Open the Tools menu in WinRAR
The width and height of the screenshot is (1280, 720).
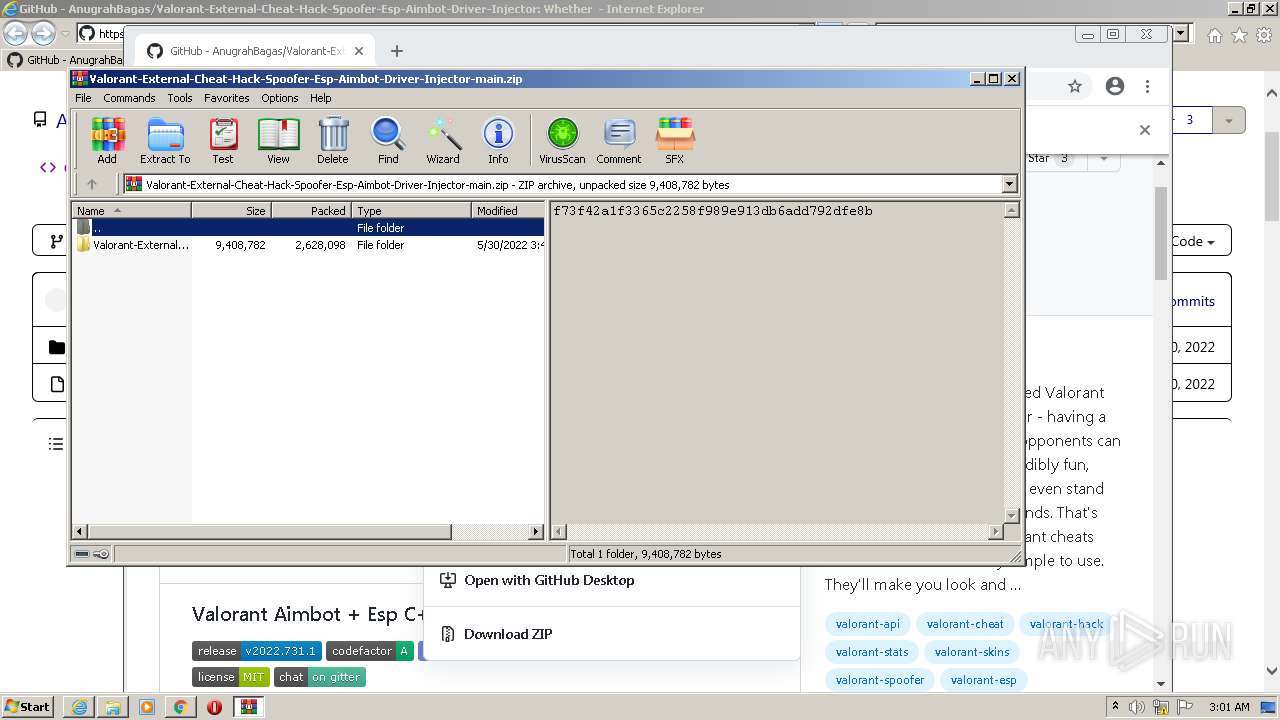(x=180, y=98)
